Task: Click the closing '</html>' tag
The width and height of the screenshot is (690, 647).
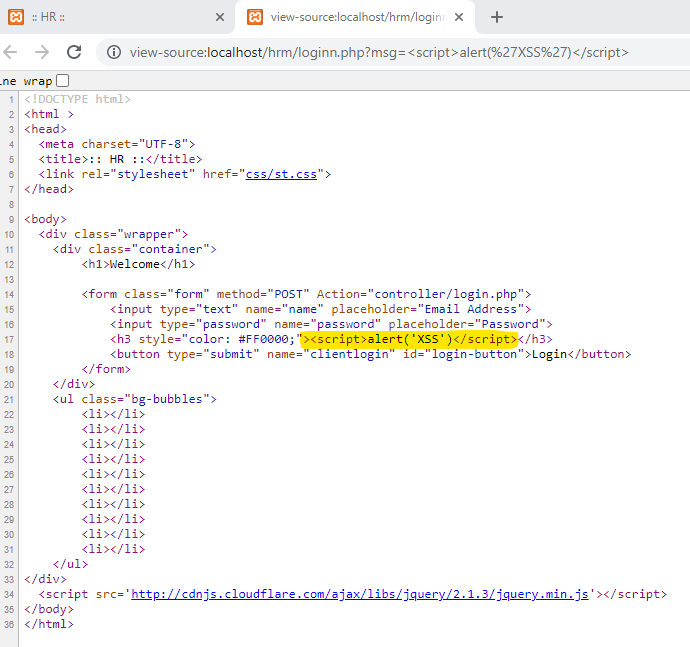Action: 49,624
